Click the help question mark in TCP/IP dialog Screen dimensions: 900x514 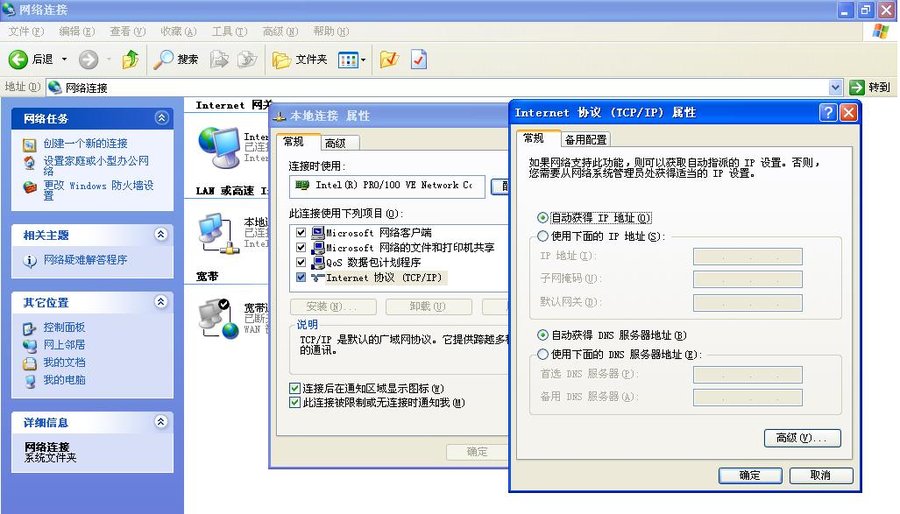[828, 113]
